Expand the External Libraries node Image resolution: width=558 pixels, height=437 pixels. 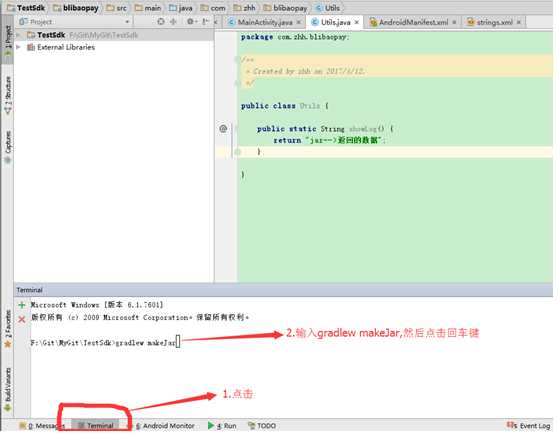(x=19, y=47)
